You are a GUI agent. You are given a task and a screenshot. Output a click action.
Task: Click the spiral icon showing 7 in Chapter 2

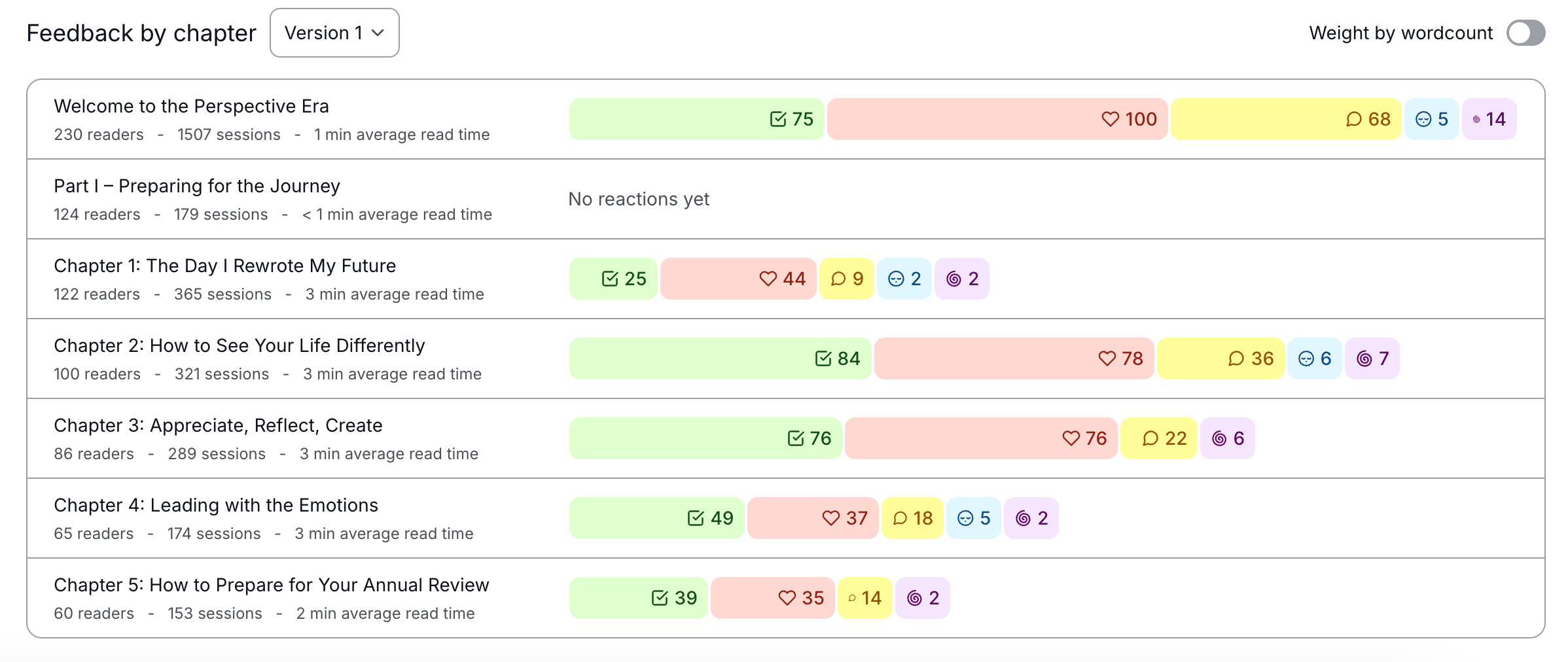point(1364,358)
